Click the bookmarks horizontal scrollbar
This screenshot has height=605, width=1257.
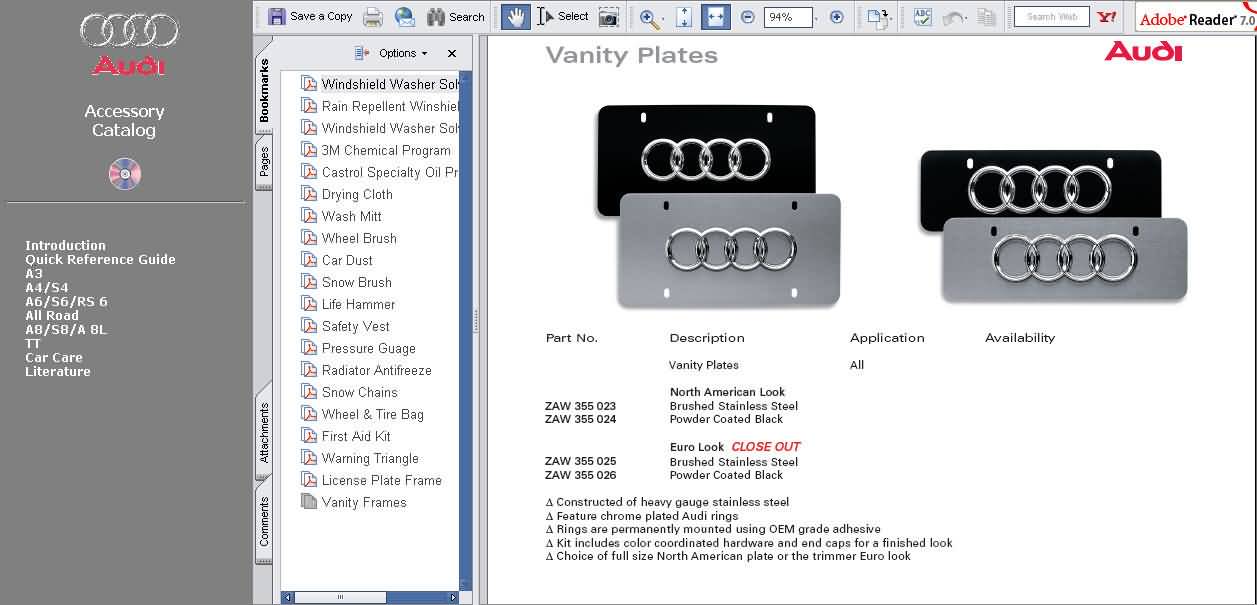370,597
